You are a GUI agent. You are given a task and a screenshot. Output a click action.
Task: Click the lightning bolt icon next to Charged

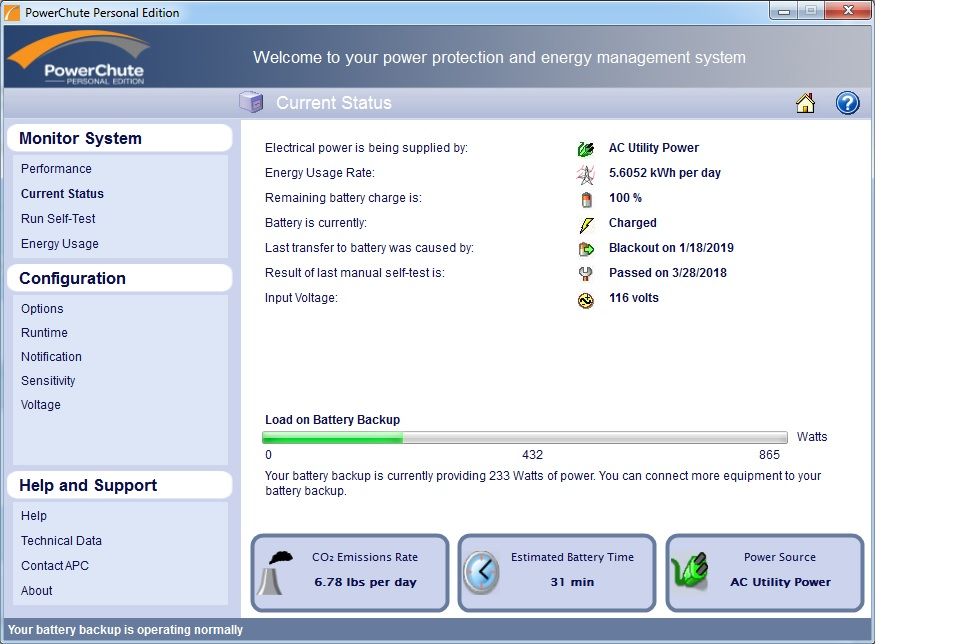point(586,225)
